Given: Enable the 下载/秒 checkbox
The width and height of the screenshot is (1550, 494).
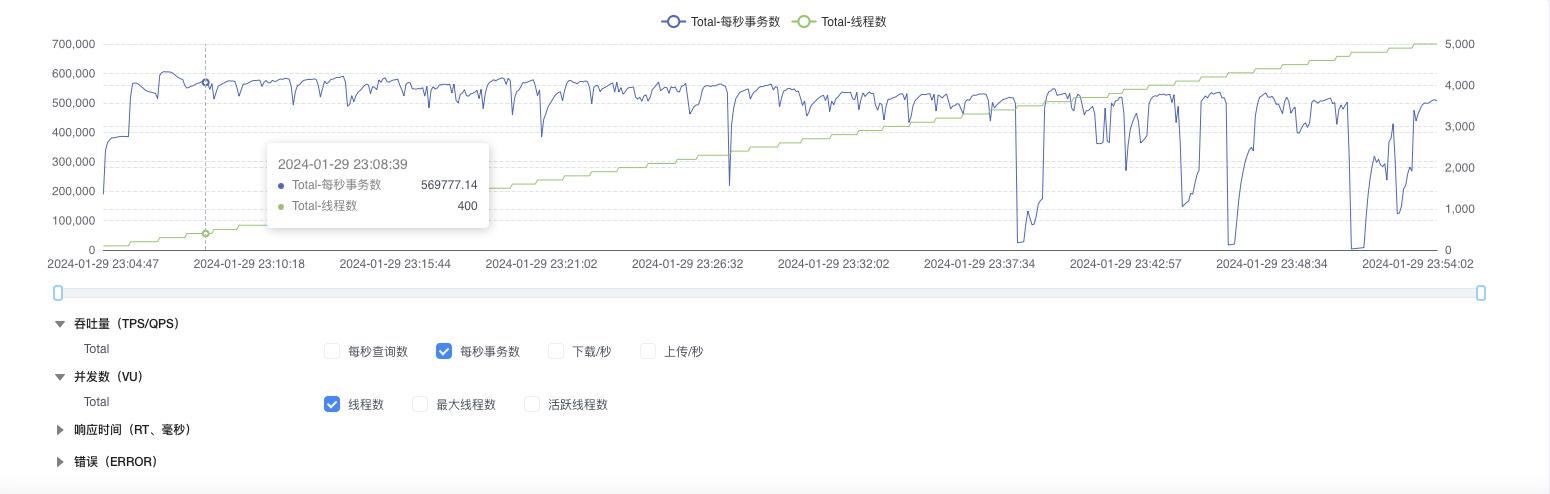Looking at the screenshot, I should coord(556,351).
